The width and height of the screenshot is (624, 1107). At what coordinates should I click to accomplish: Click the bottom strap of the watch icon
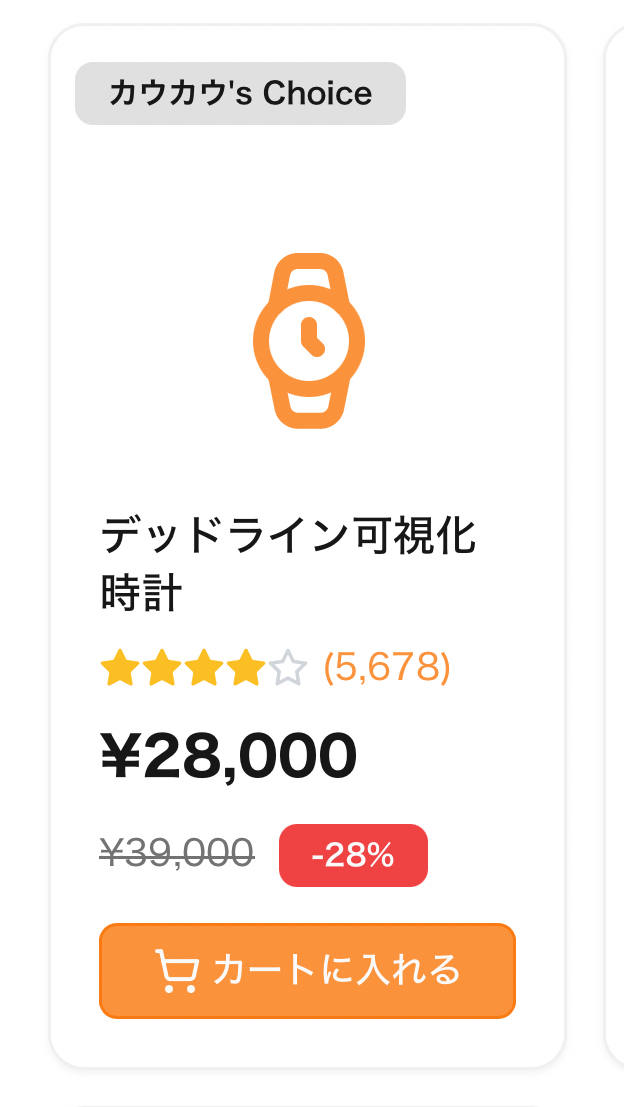point(308,411)
